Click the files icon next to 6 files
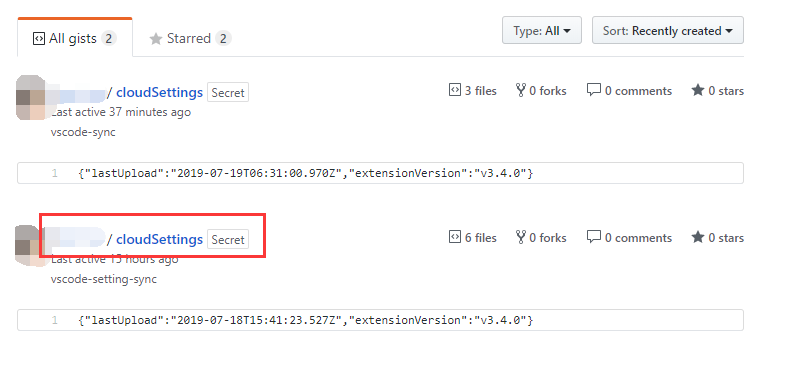 click(x=455, y=237)
